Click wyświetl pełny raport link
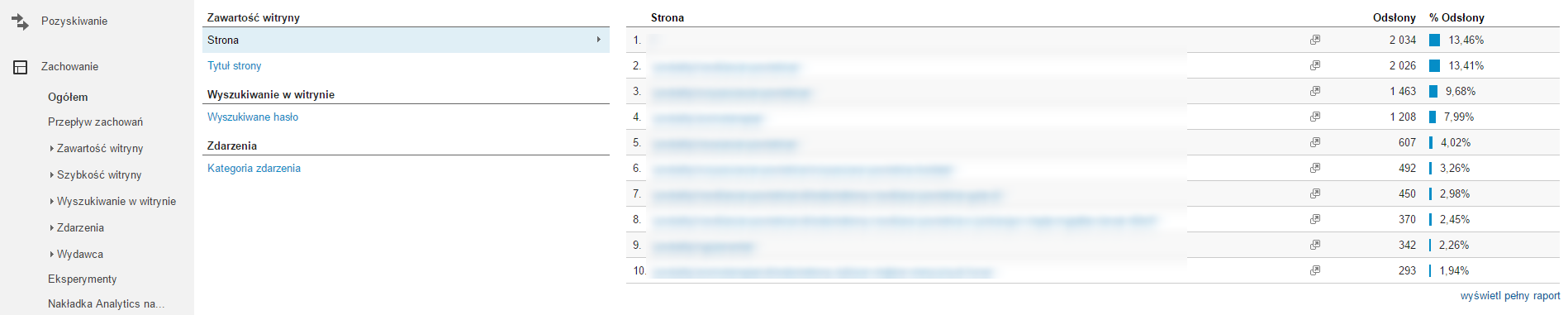1568x315 pixels. click(1510, 296)
